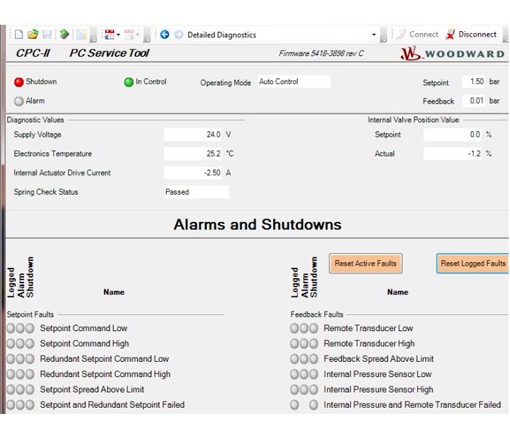Click Reset Logged Faults button

(x=473, y=263)
